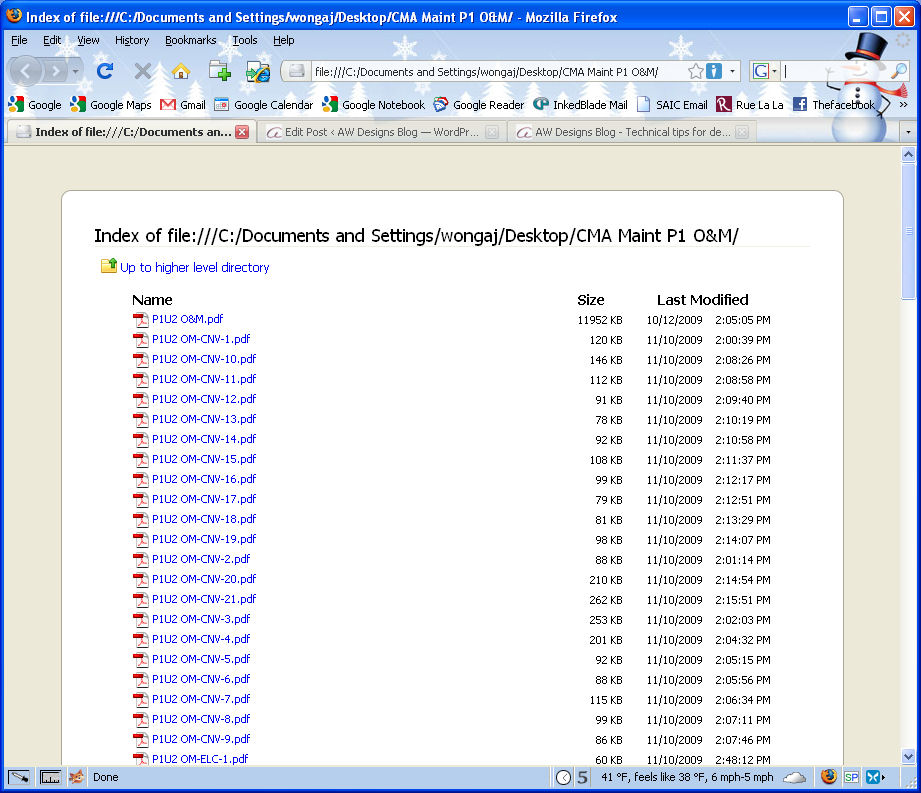This screenshot has height=793, width=921.
Task: Click the ruler icon in the status bar
Action: (50, 777)
